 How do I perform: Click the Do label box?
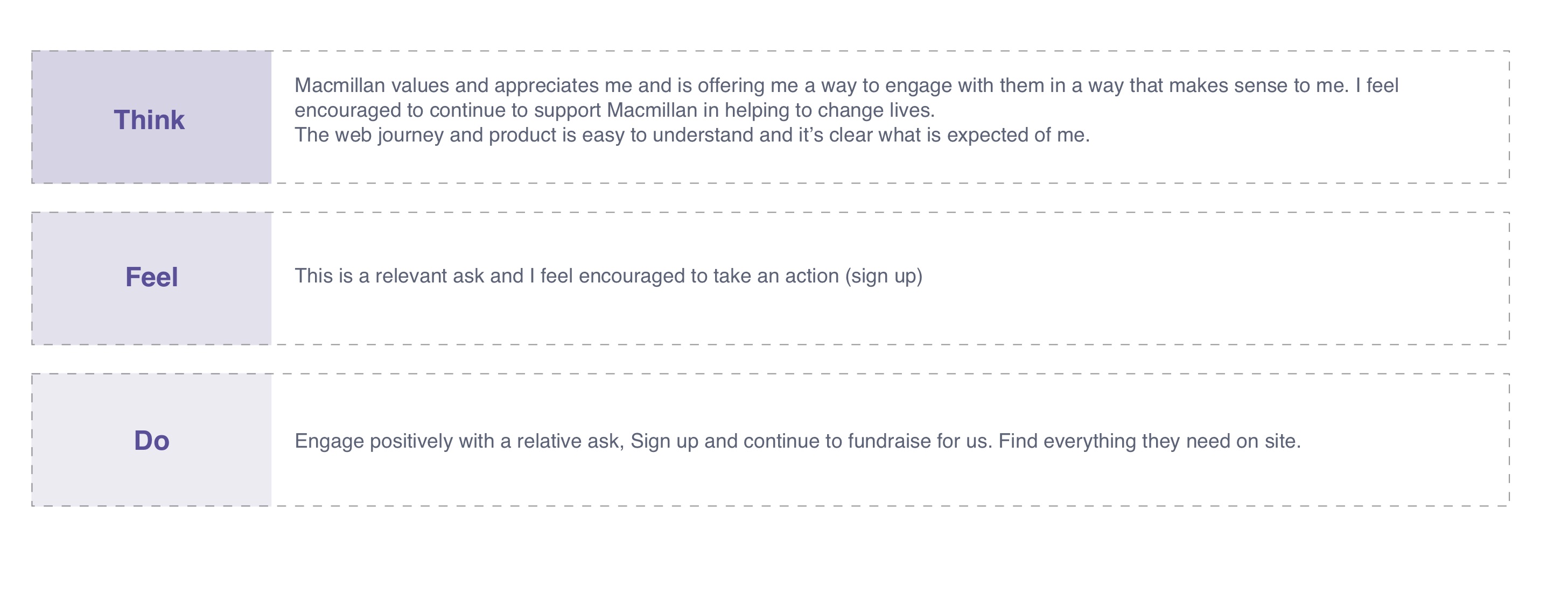(x=151, y=440)
